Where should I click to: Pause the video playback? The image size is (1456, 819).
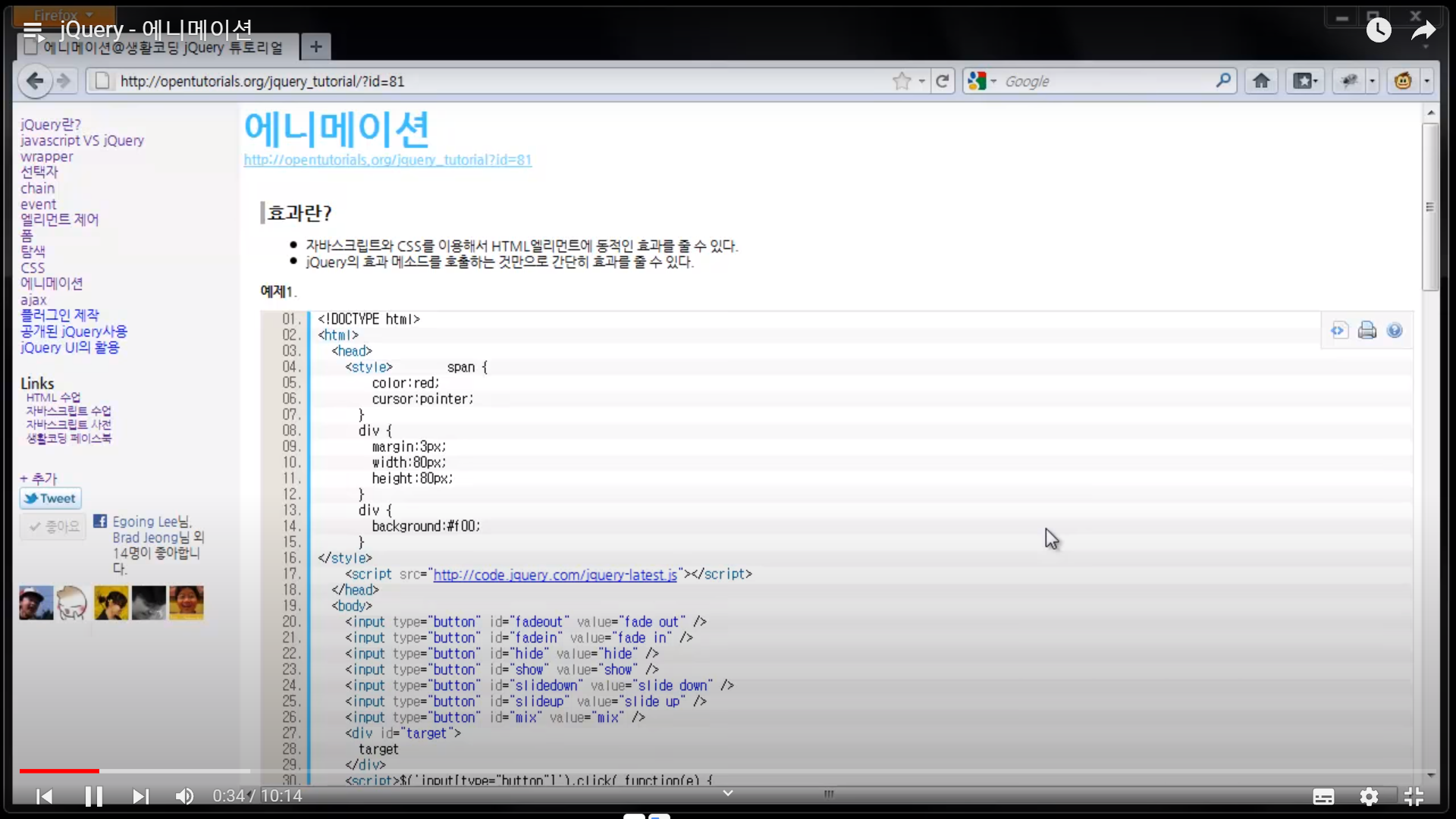point(93,796)
